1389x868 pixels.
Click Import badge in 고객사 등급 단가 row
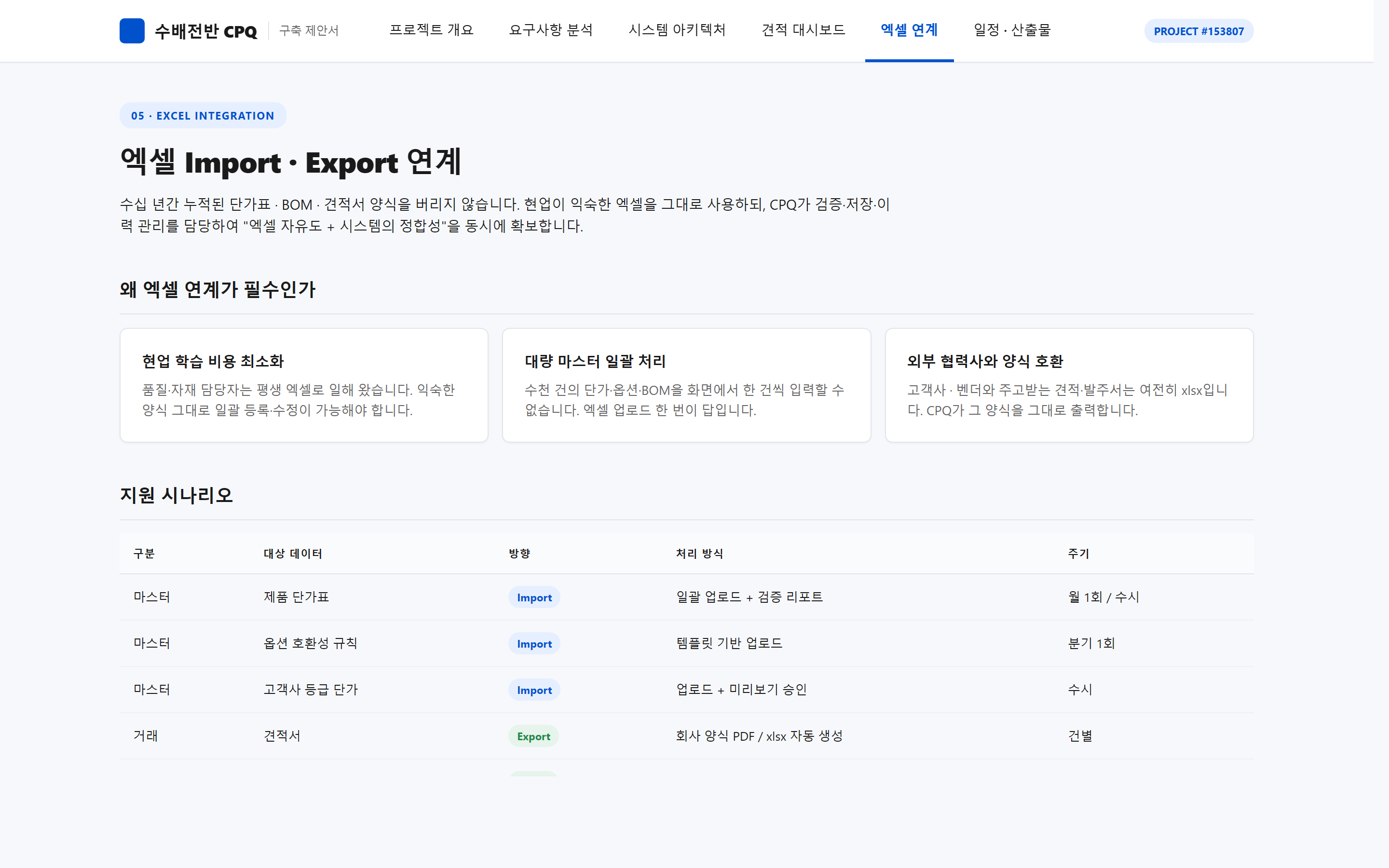pos(534,690)
